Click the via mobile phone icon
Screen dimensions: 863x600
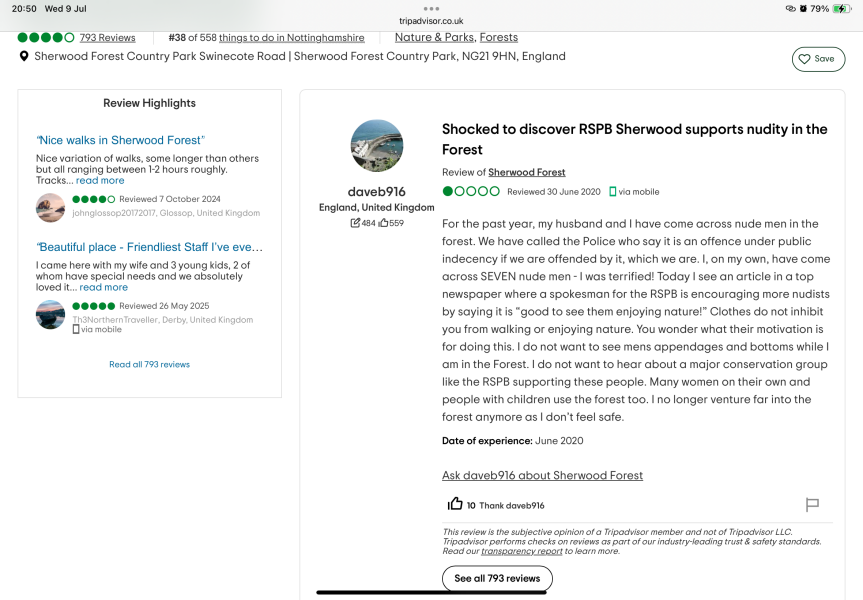[x=613, y=192]
